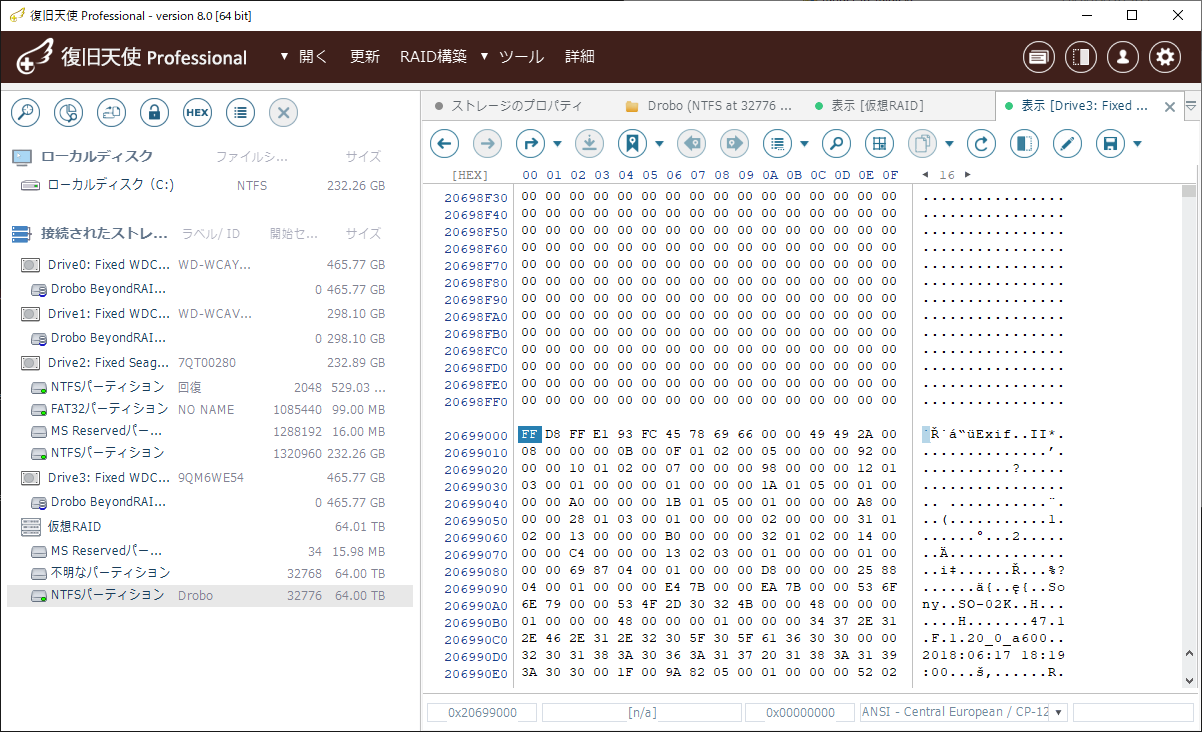Select Drive2: Fixed Seag storage

click(x=210, y=362)
